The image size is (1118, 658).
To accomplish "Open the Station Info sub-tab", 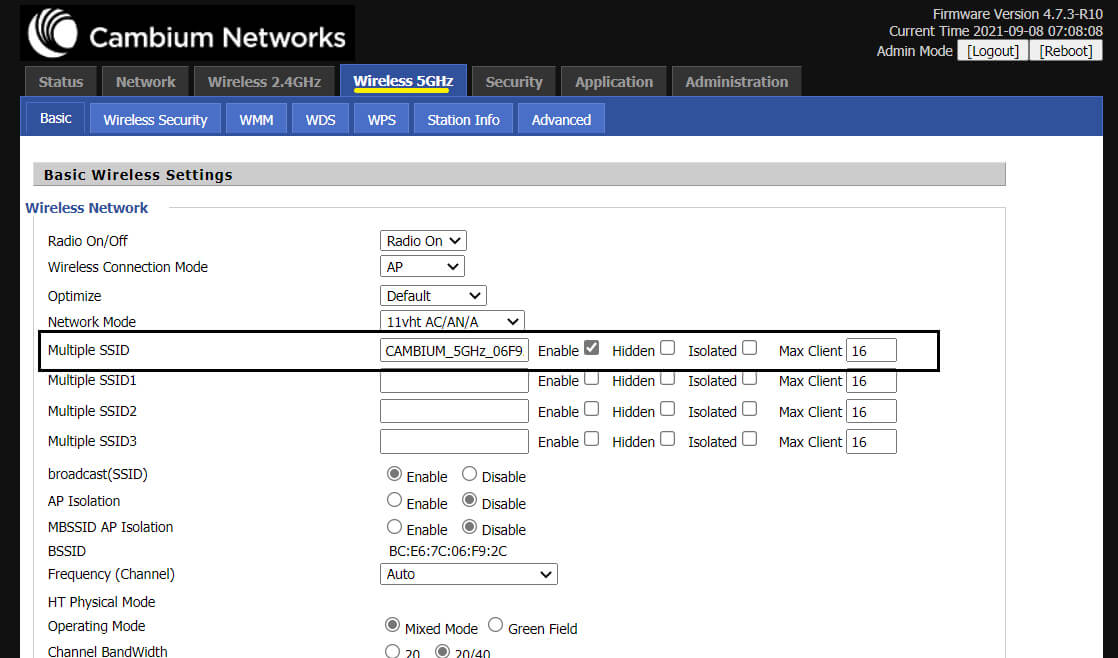I will (x=463, y=120).
